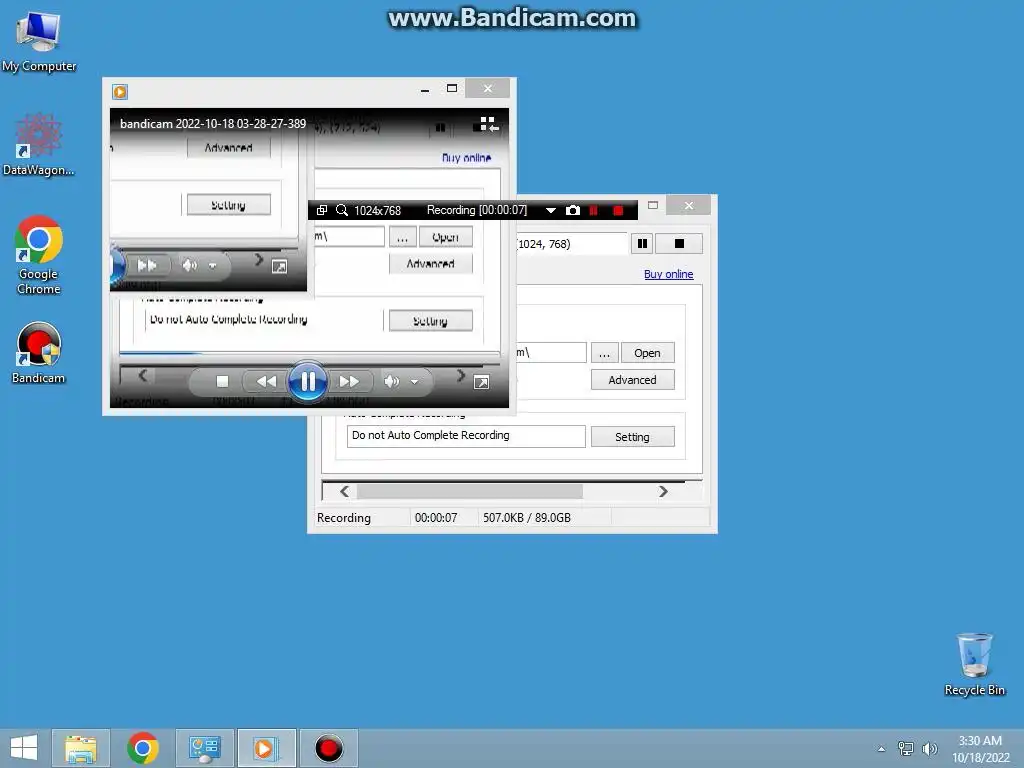
Task: Open File Explorer from the taskbar
Action: point(80,748)
